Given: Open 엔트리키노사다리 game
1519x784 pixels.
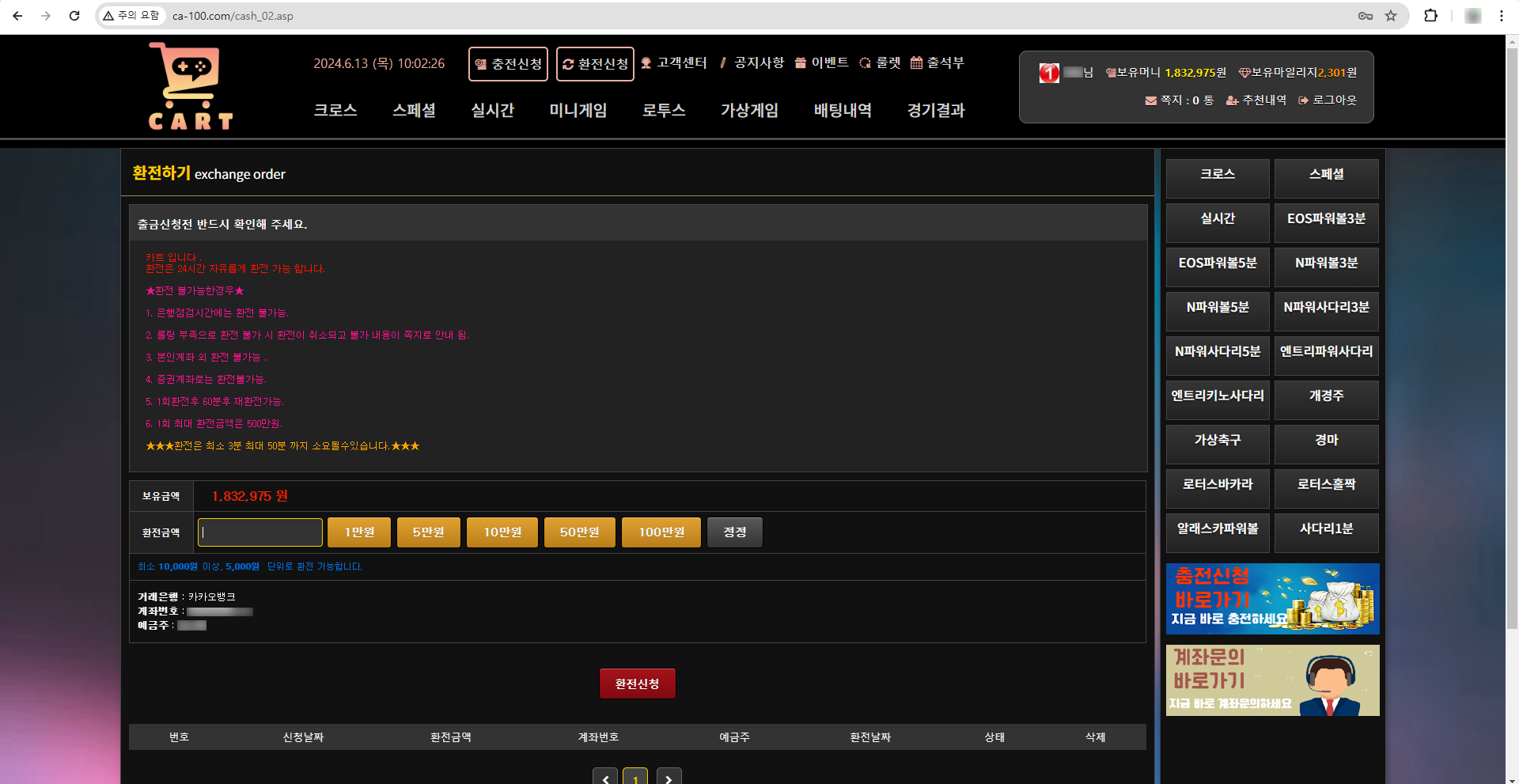Looking at the screenshot, I should pos(1218,400).
